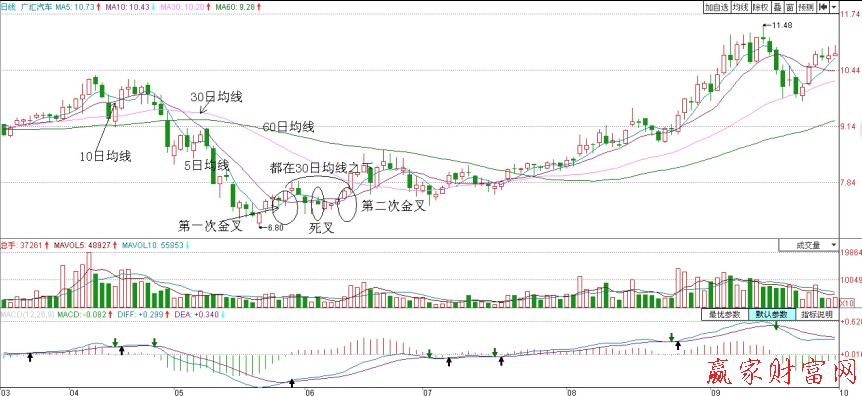Open the 指标说明 indicator description

pos(816,315)
